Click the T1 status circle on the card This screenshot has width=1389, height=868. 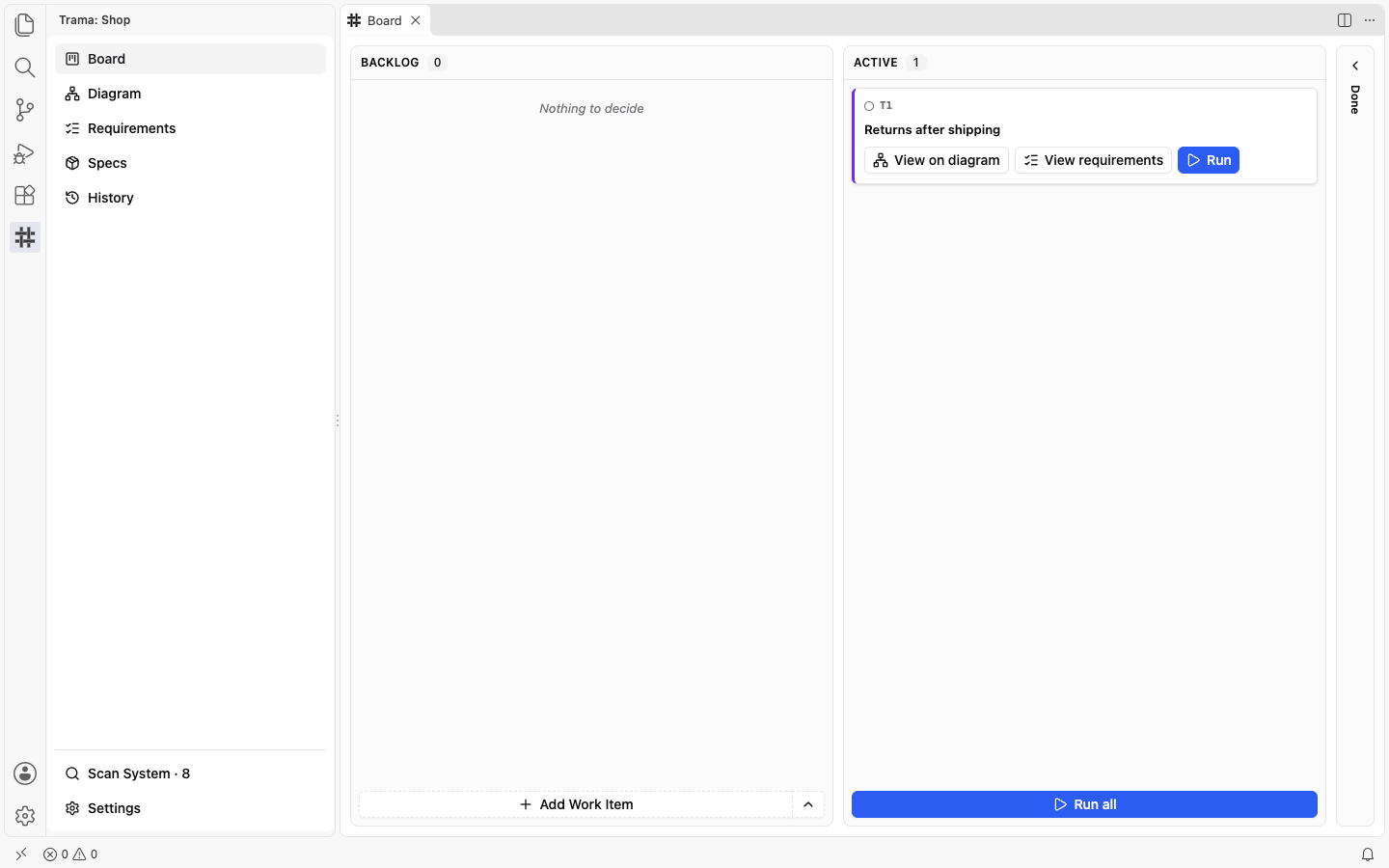coord(869,106)
